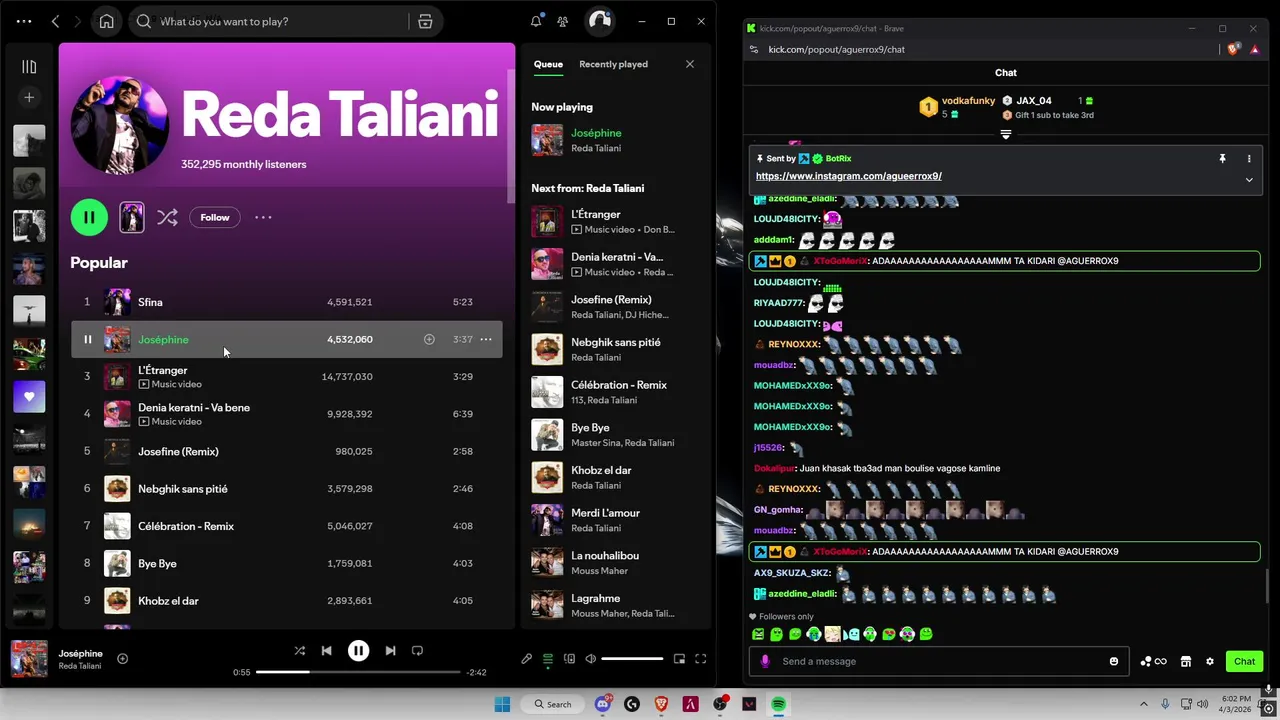The image size is (1280, 720).
Task: Open Your Library in Spotify sidebar
Action: (29, 67)
